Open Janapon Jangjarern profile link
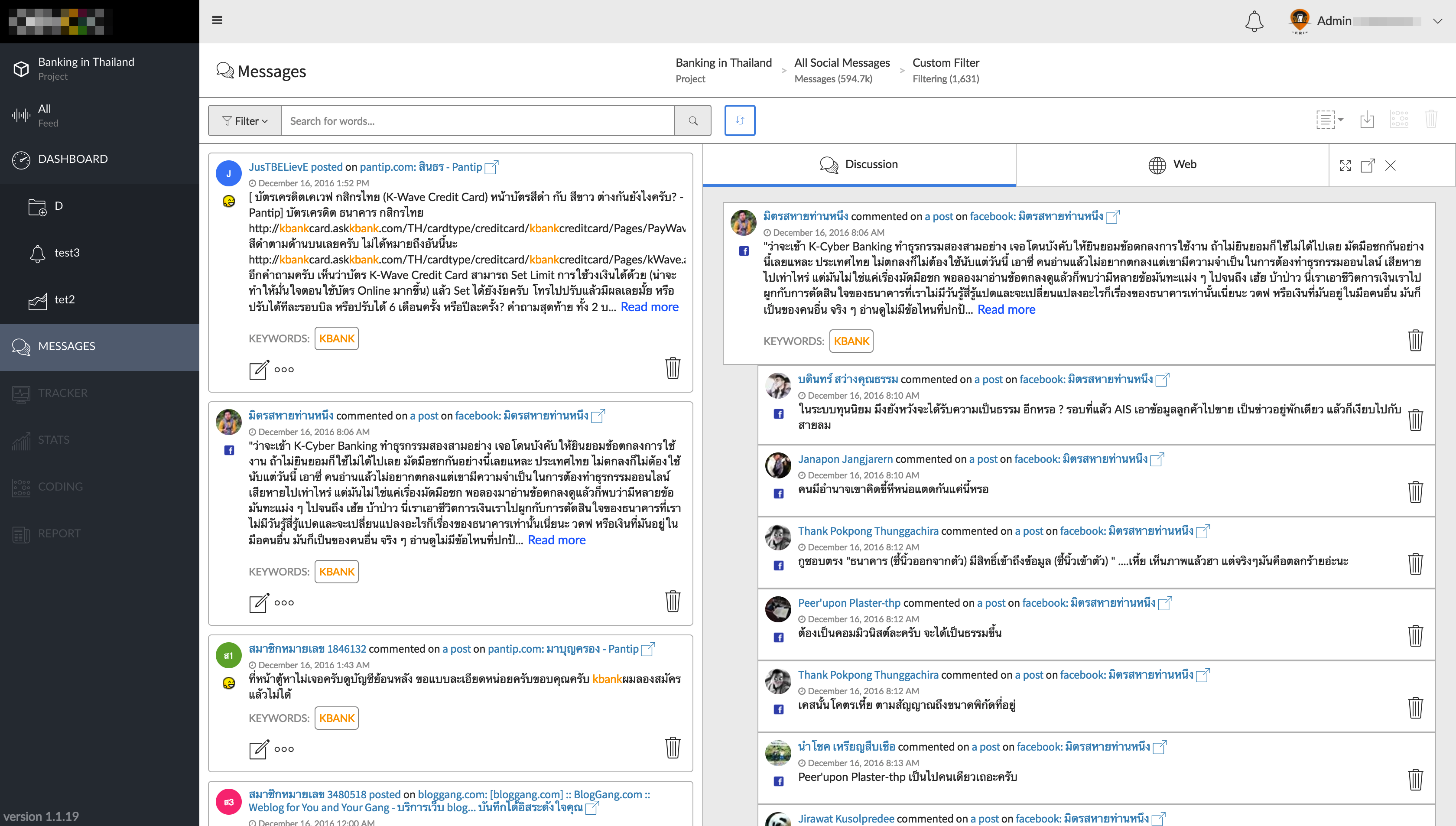1456x826 pixels. pos(845,459)
